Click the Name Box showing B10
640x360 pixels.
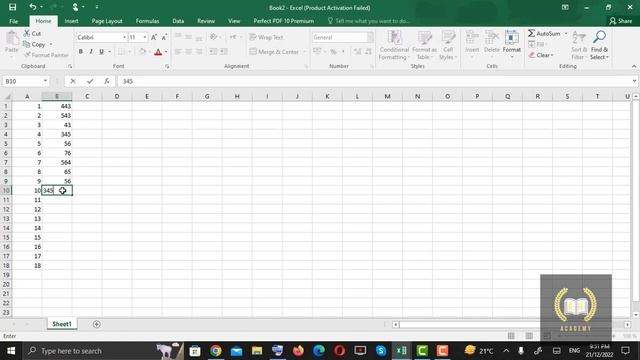22,81
